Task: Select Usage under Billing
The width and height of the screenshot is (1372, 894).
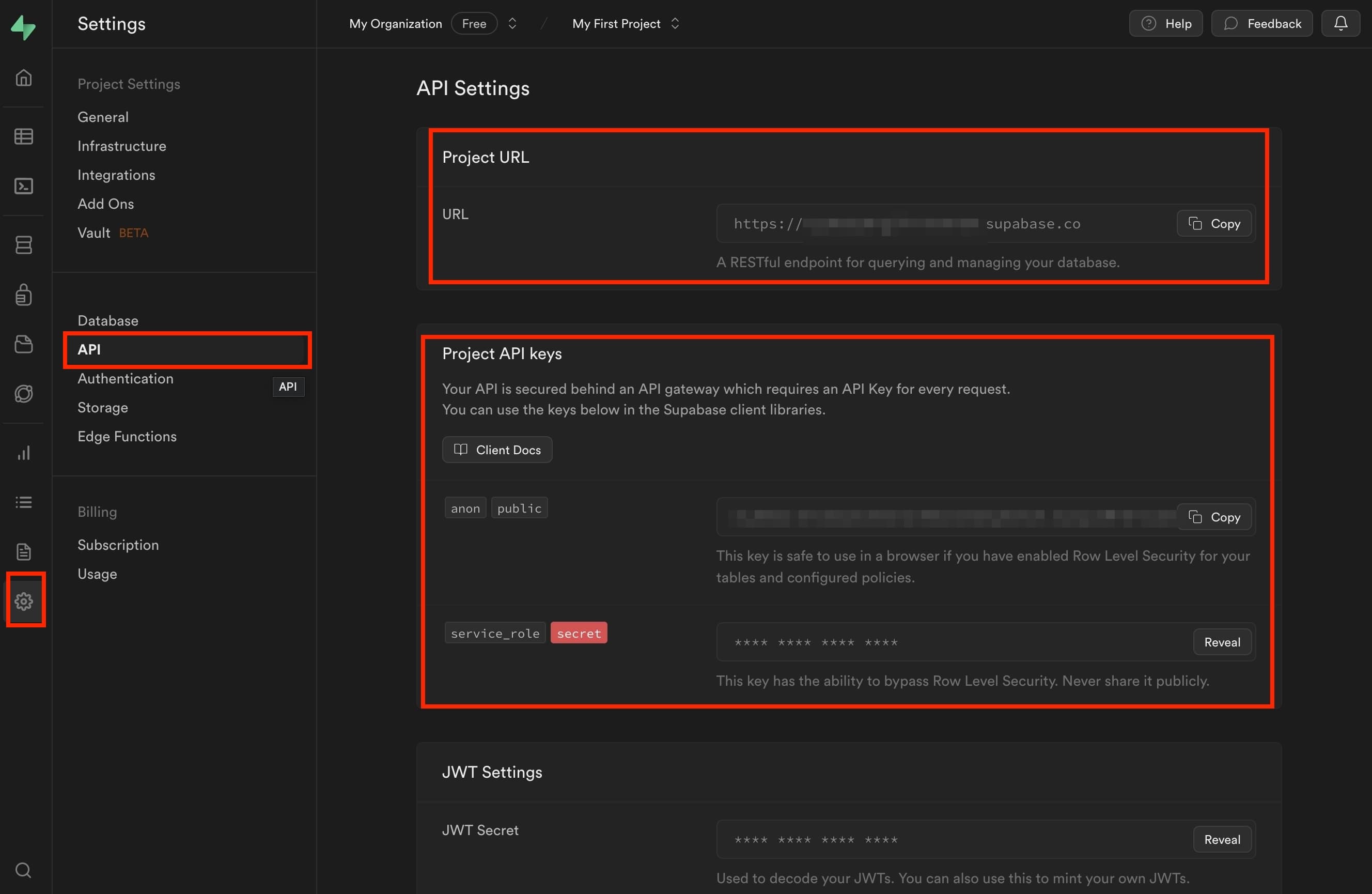Action: [x=98, y=574]
